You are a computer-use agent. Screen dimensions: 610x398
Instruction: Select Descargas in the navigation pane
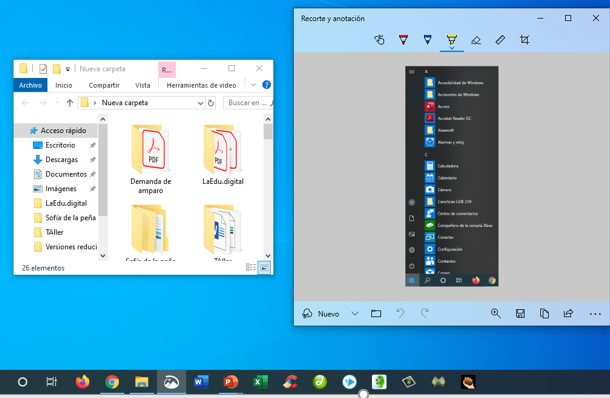pos(61,160)
